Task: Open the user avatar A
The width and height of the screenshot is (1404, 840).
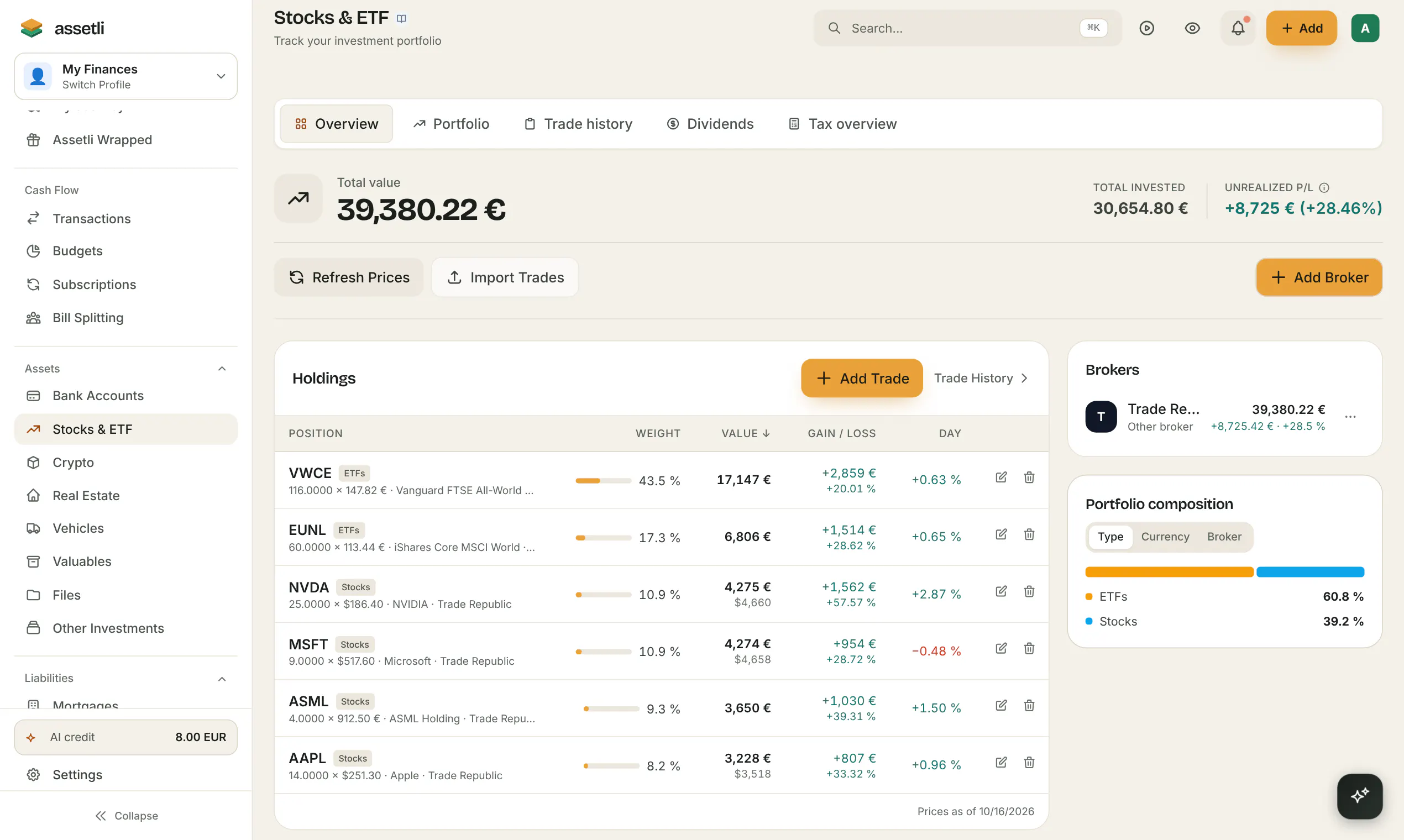Action: [1365, 28]
